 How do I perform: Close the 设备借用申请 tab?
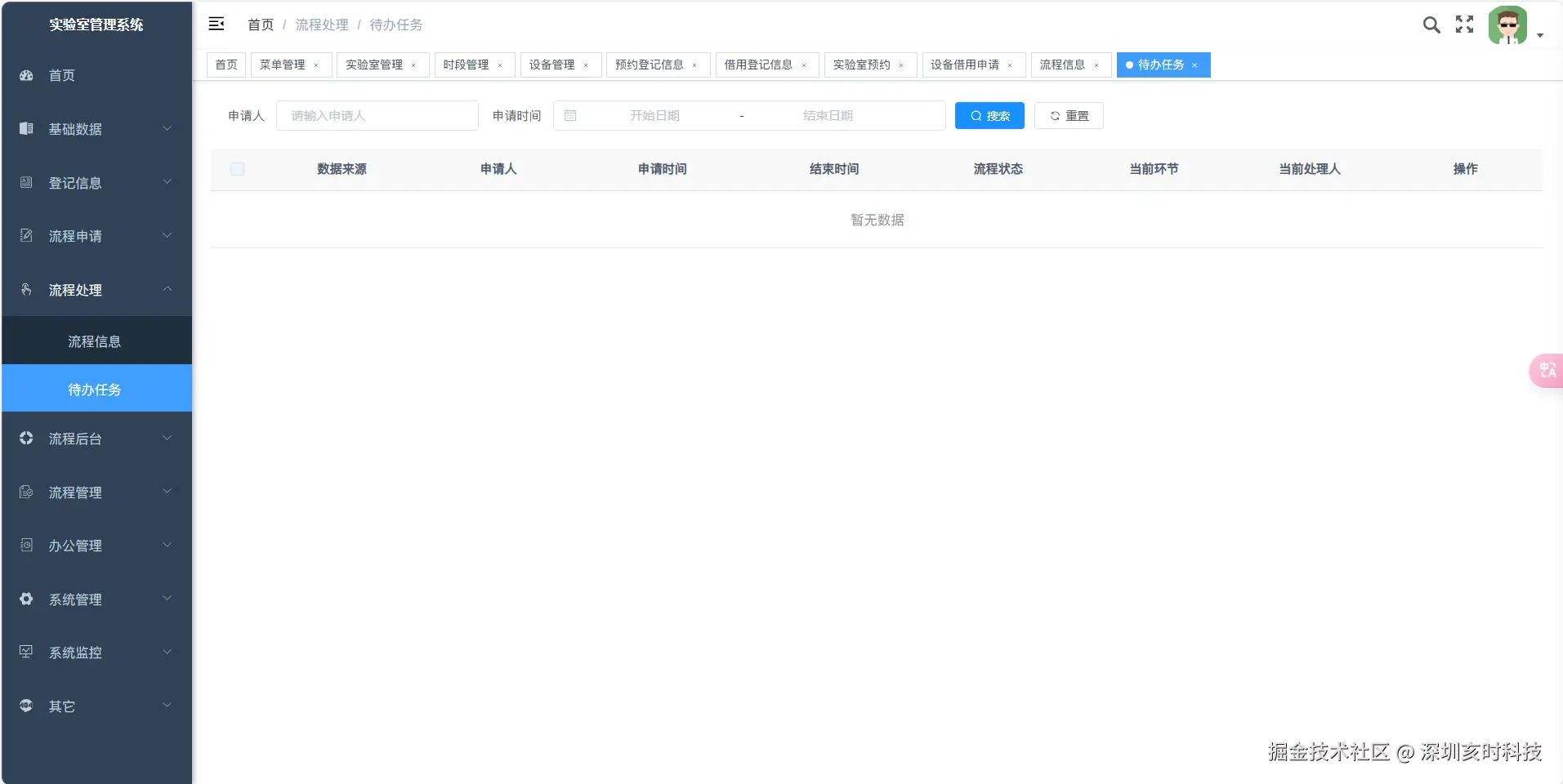[1010, 65]
